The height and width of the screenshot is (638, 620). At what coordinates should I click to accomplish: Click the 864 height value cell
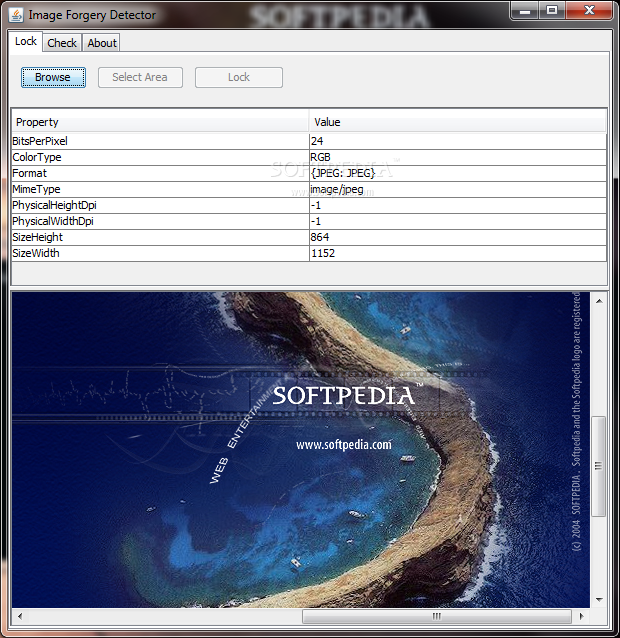point(458,237)
